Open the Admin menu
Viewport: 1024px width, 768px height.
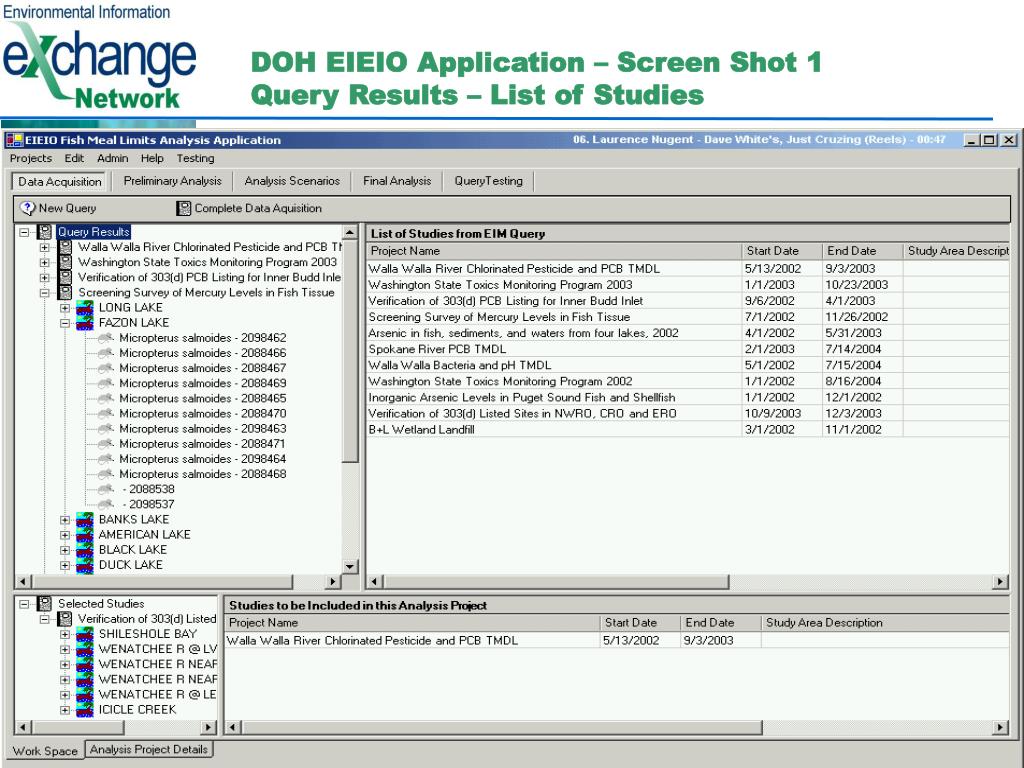click(112, 158)
